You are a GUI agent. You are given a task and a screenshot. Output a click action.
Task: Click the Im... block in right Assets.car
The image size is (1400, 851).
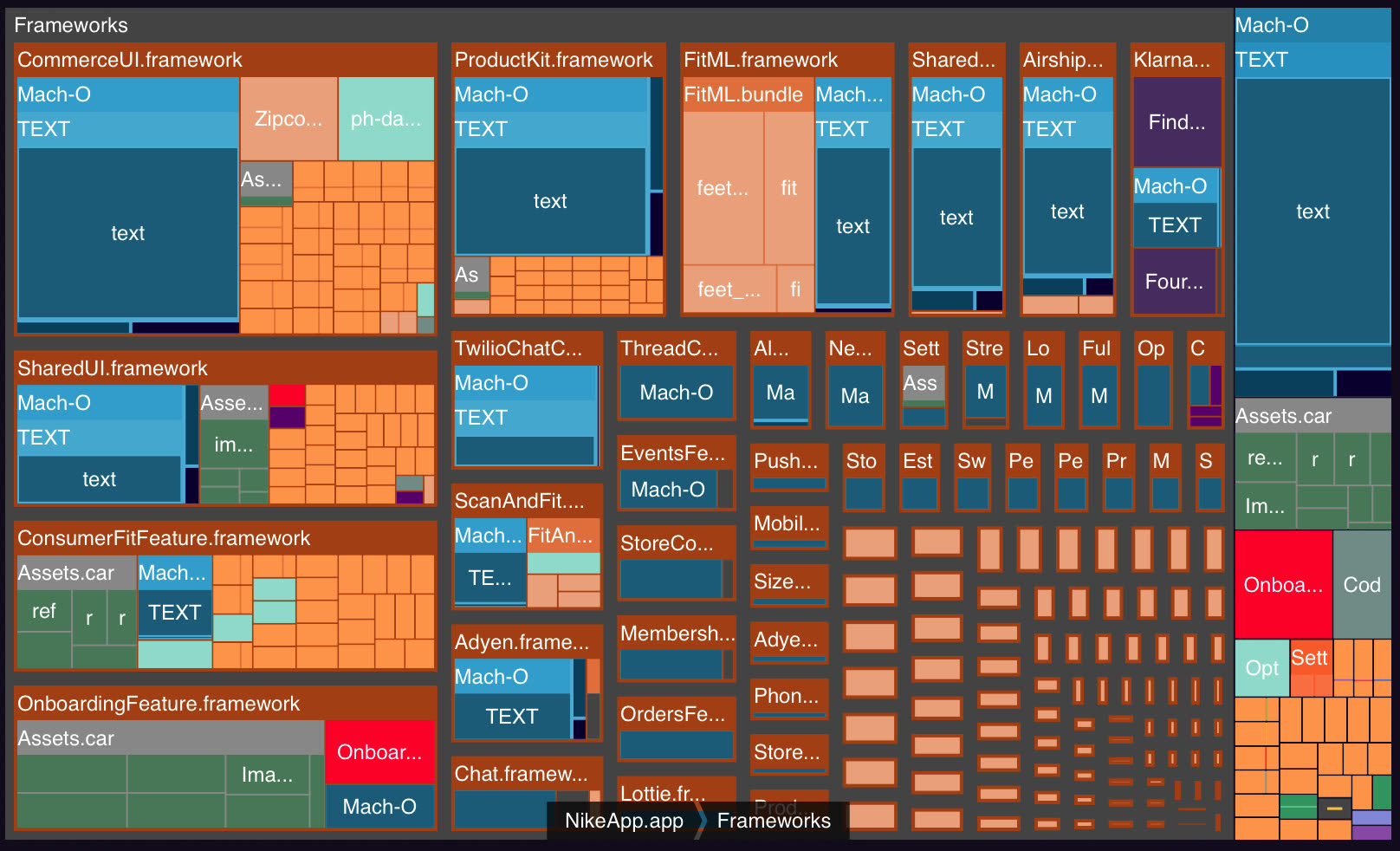coord(1265,506)
